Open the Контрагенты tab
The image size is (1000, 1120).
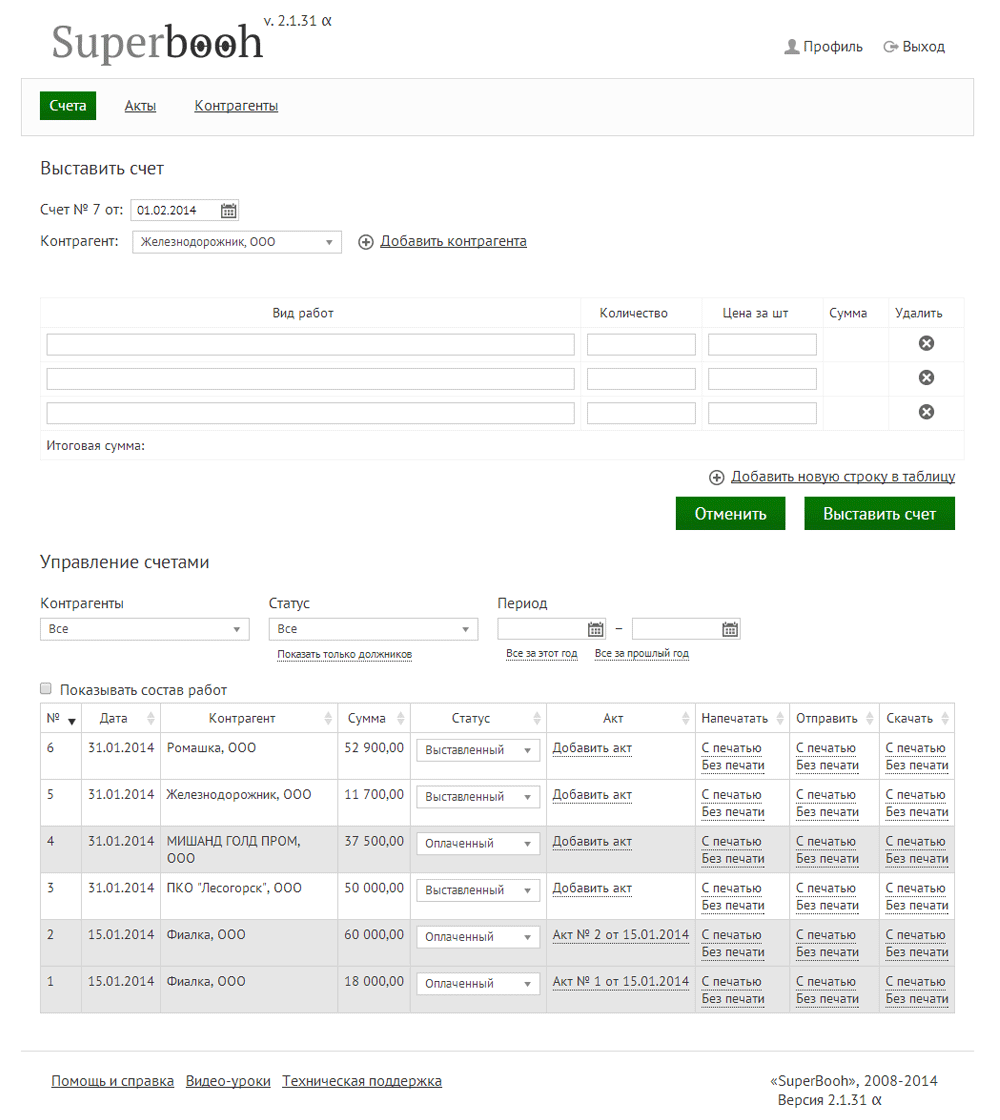point(236,106)
